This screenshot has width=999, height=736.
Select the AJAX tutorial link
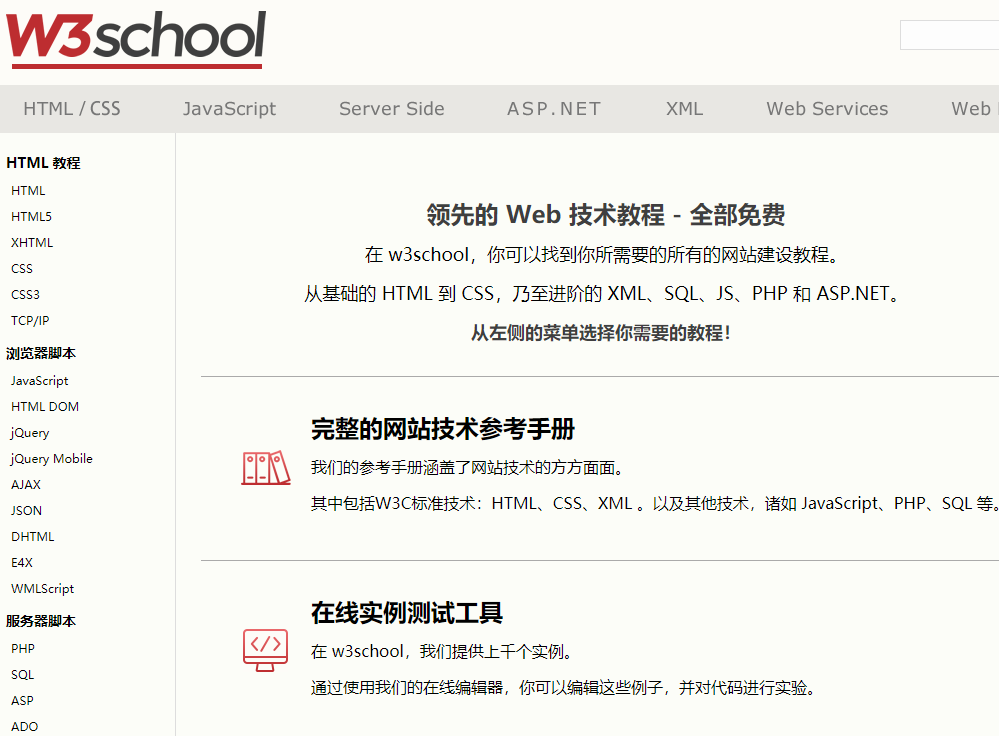coord(25,484)
